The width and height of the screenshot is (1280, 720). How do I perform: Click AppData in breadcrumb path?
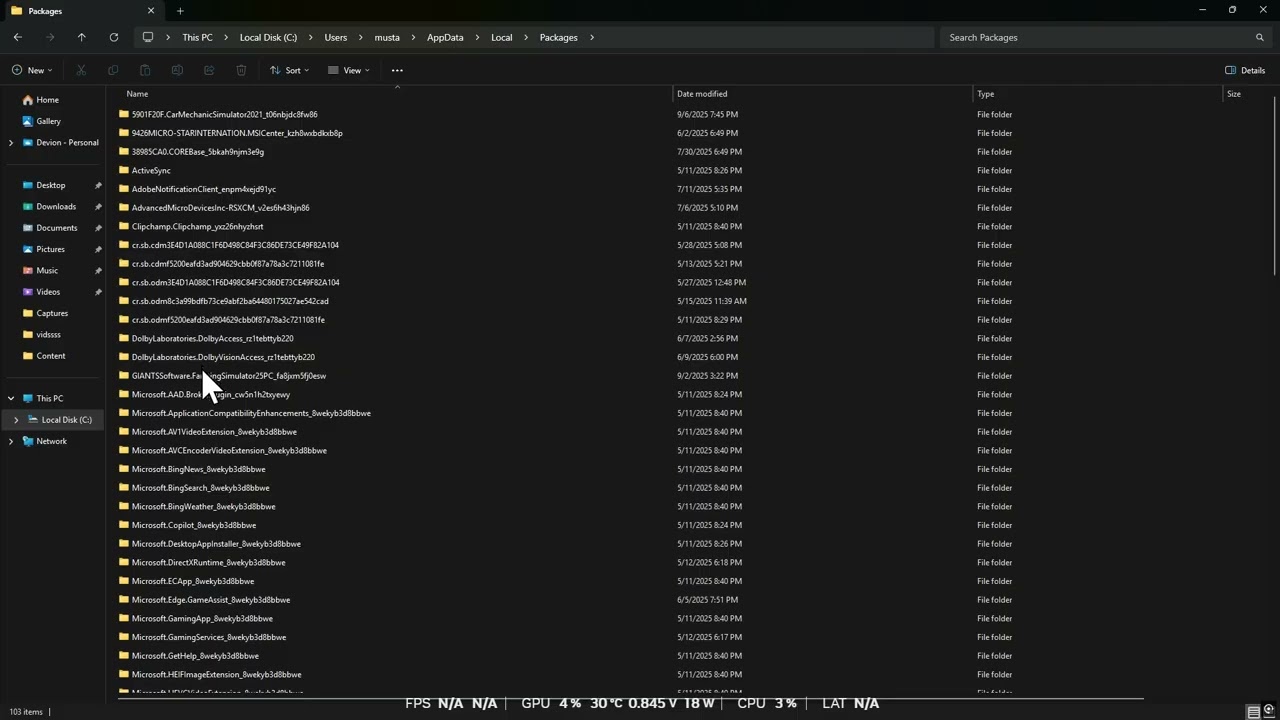click(445, 37)
